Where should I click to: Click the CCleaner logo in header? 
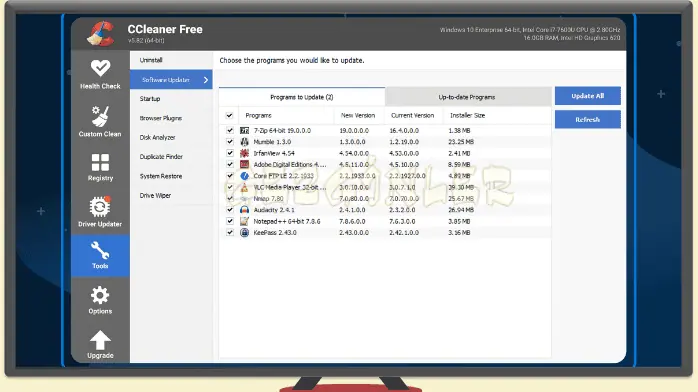101,33
